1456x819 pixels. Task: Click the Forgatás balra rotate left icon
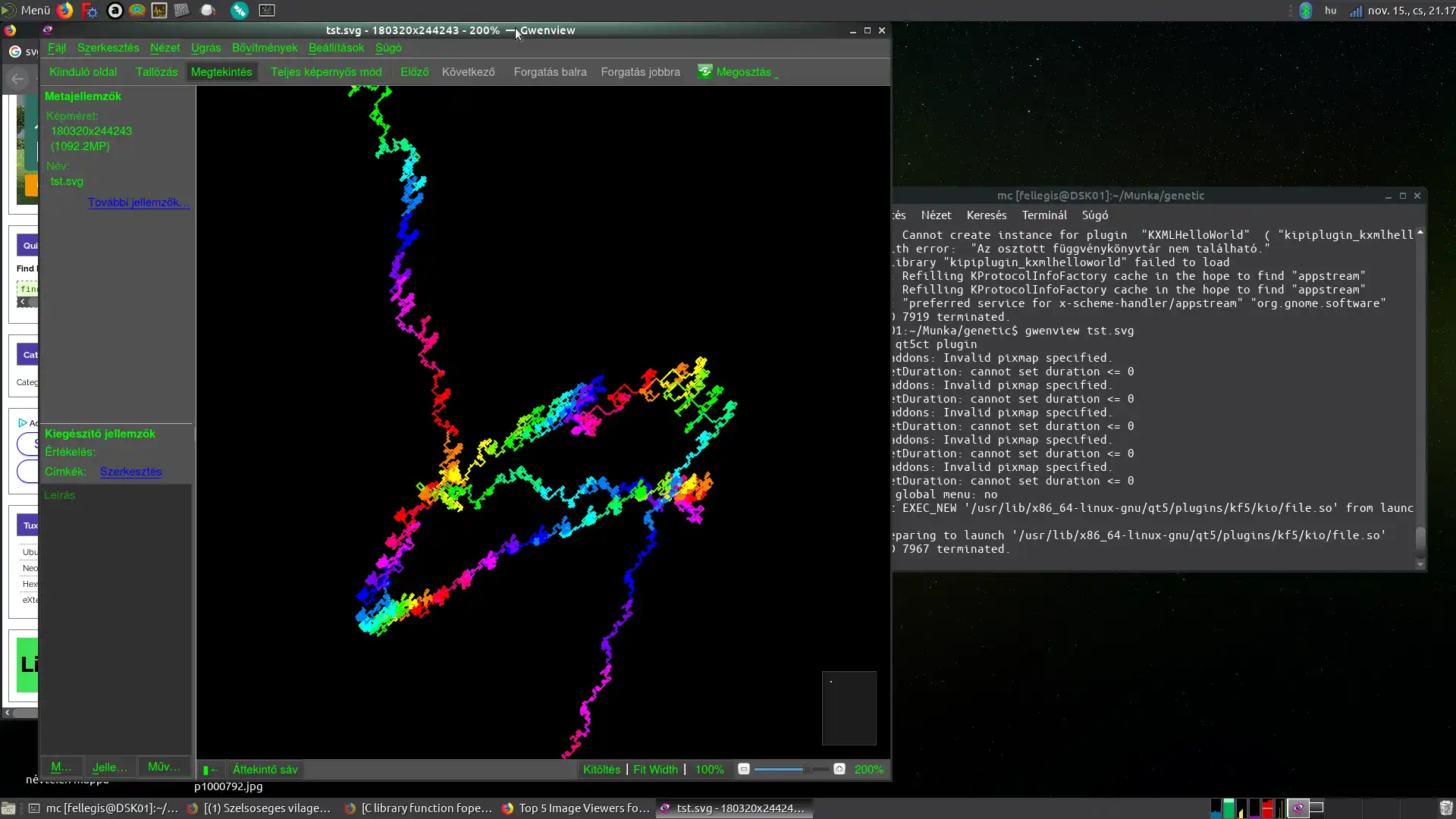point(550,71)
